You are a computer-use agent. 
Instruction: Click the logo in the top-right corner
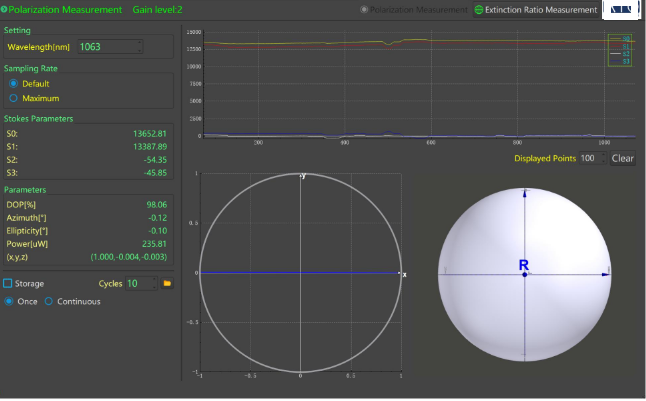(619, 10)
